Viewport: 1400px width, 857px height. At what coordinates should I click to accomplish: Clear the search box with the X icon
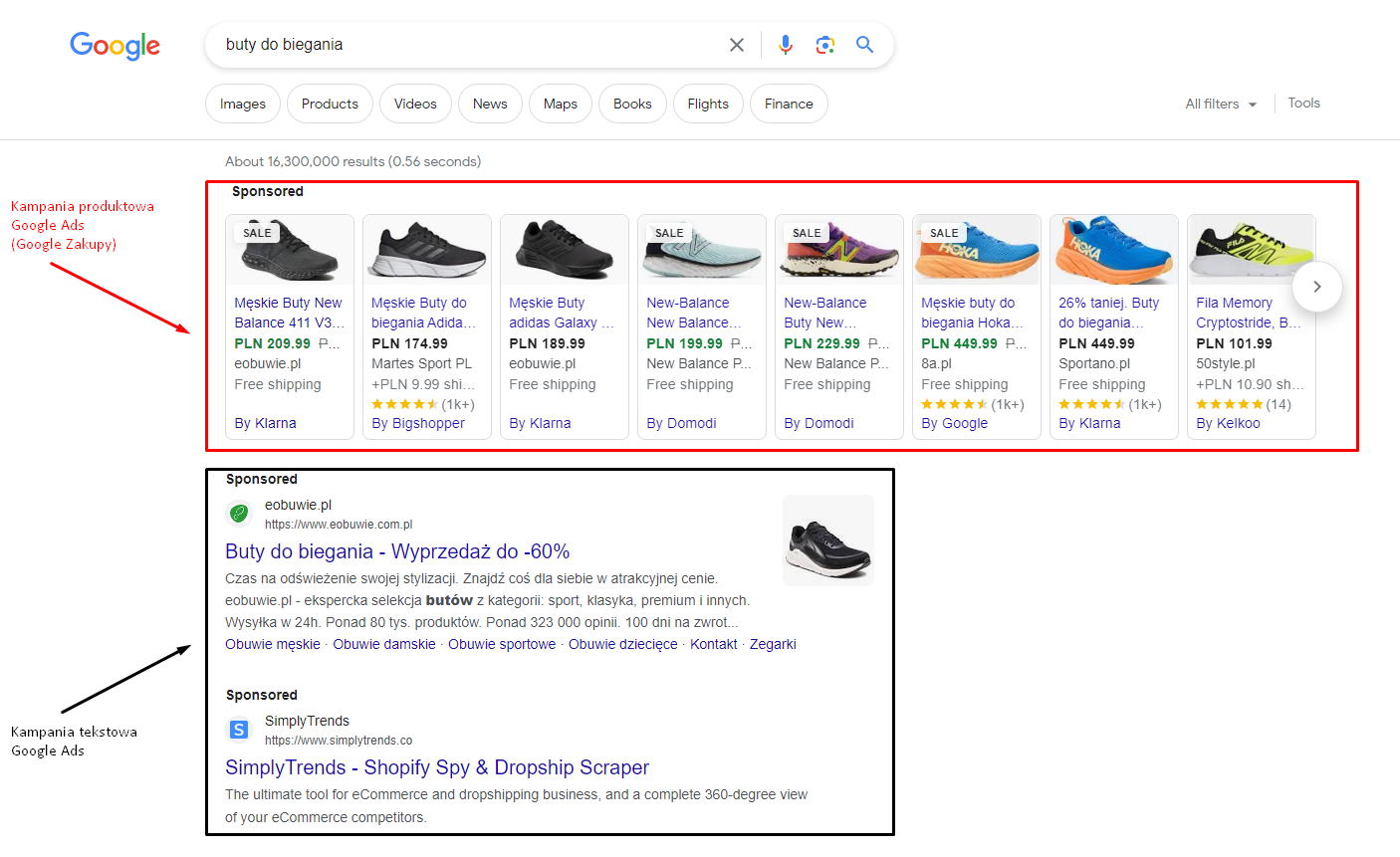(x=737, y=45)
